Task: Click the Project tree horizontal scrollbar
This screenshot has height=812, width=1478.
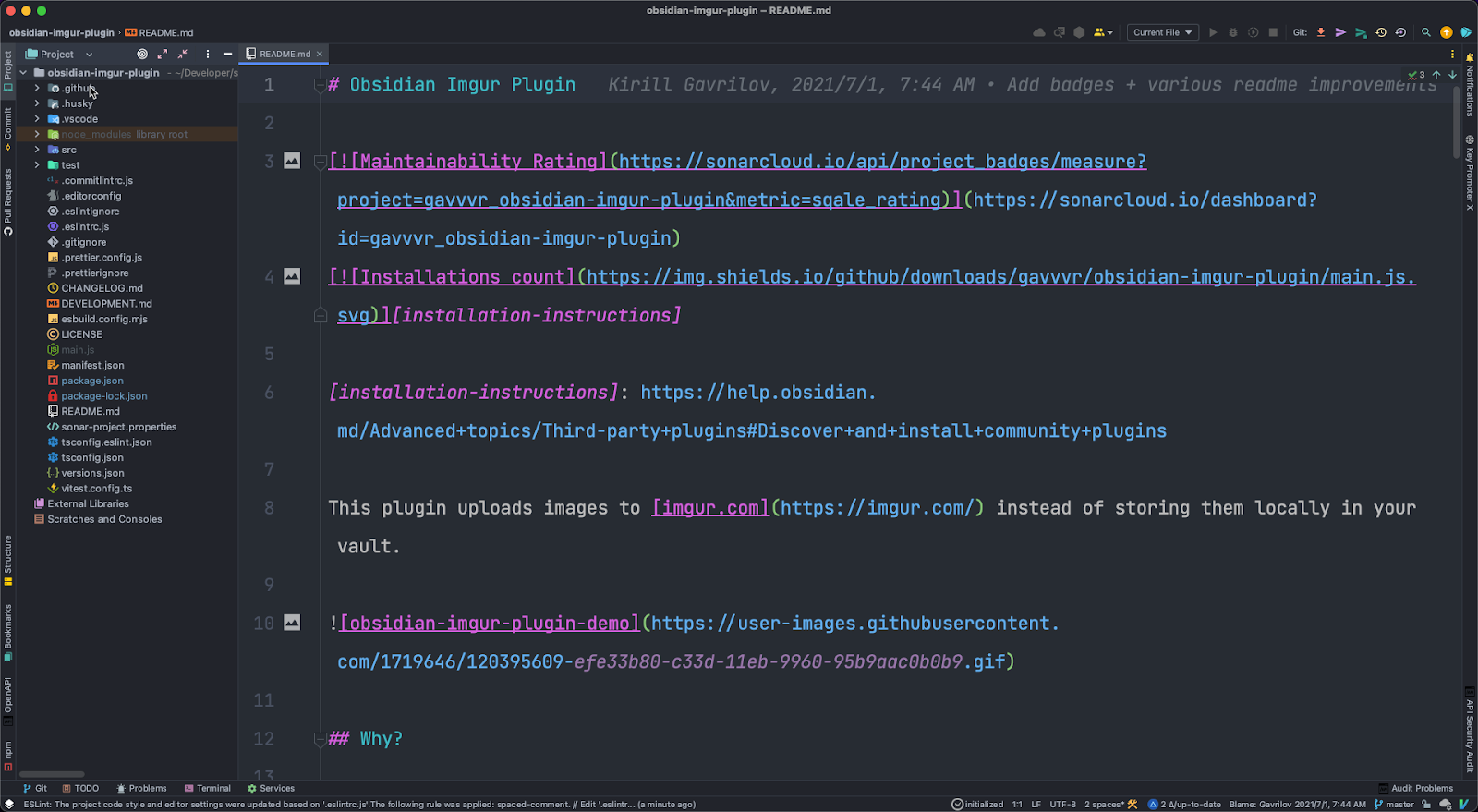Action: 52,774
